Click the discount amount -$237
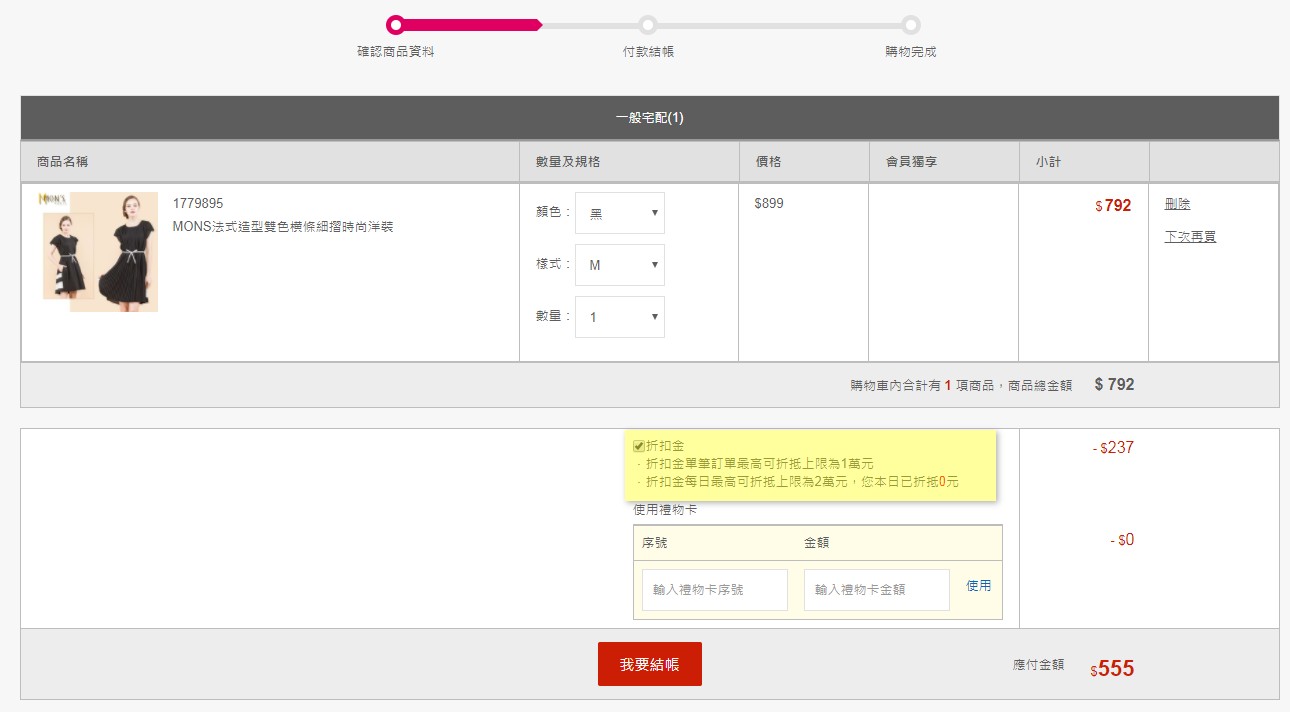Image resolution: width=1290 pixels, height=712 pixels. point(1113,448)
